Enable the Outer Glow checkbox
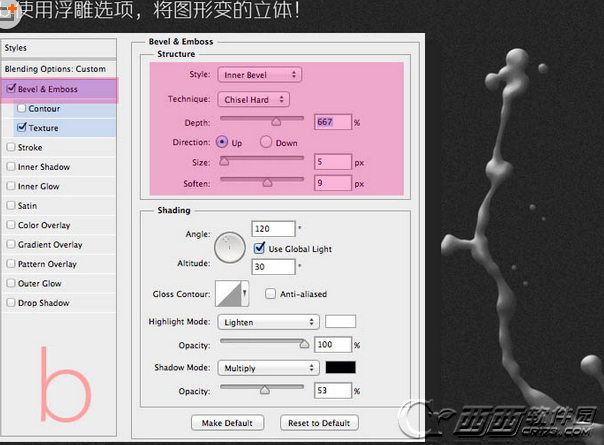Screen dimensions: 604x445 click(11, 283)
